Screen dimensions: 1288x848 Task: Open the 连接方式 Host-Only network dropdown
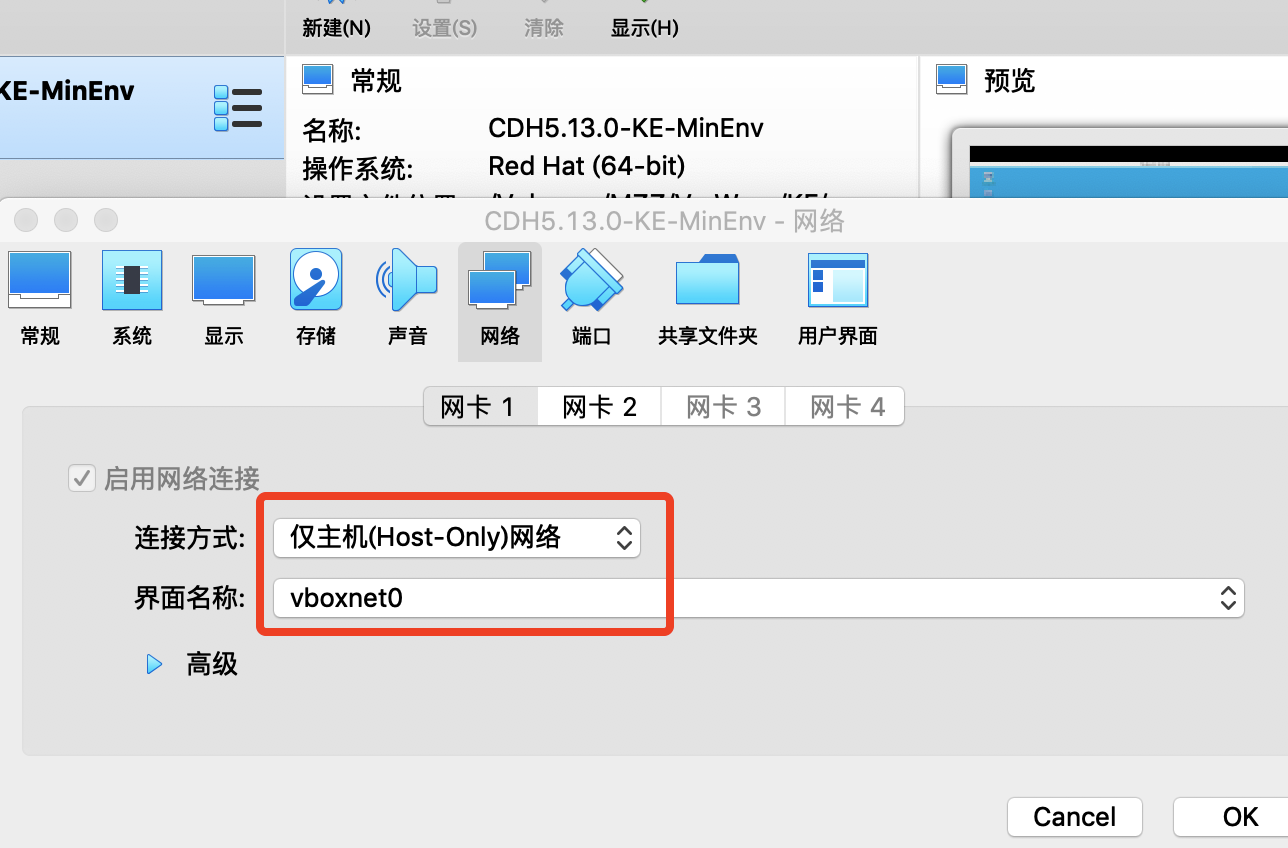coord(457,538)
